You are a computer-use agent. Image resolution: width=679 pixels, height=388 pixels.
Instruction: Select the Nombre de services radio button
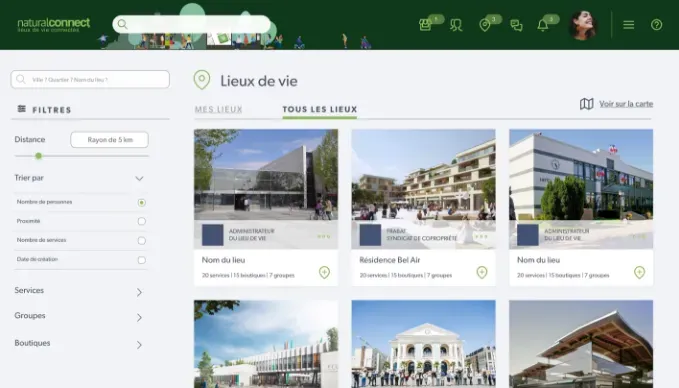[142, 241]
